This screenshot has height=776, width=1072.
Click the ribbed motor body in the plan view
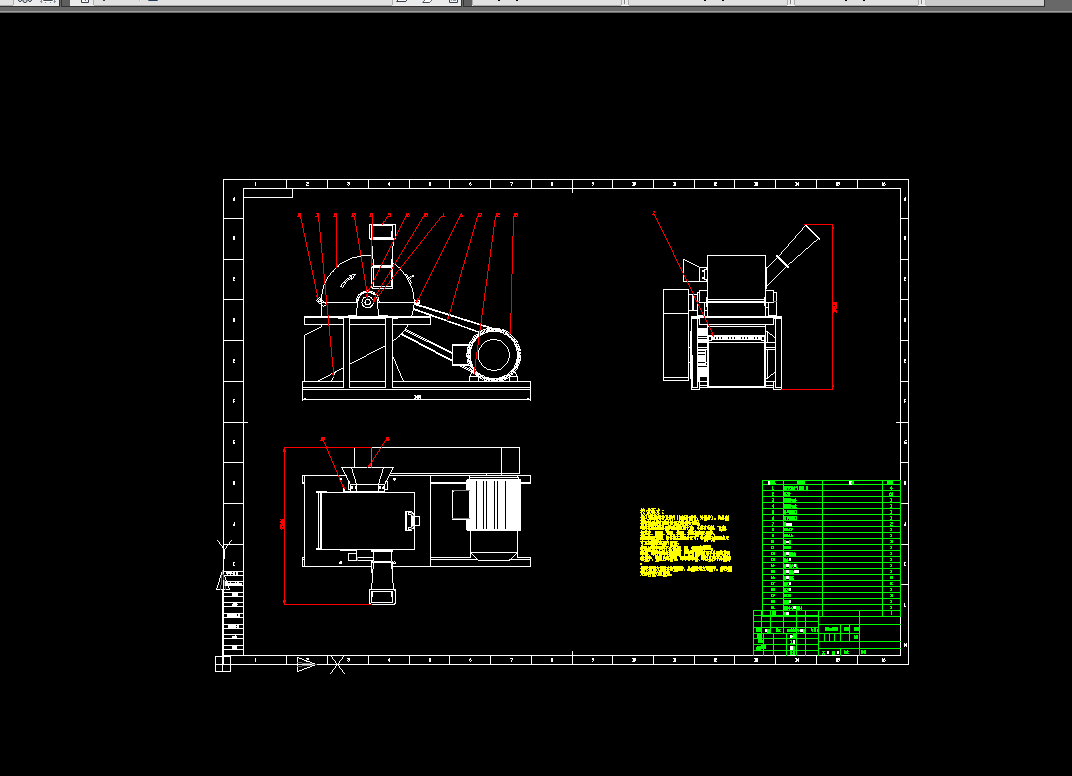point(494,505)
